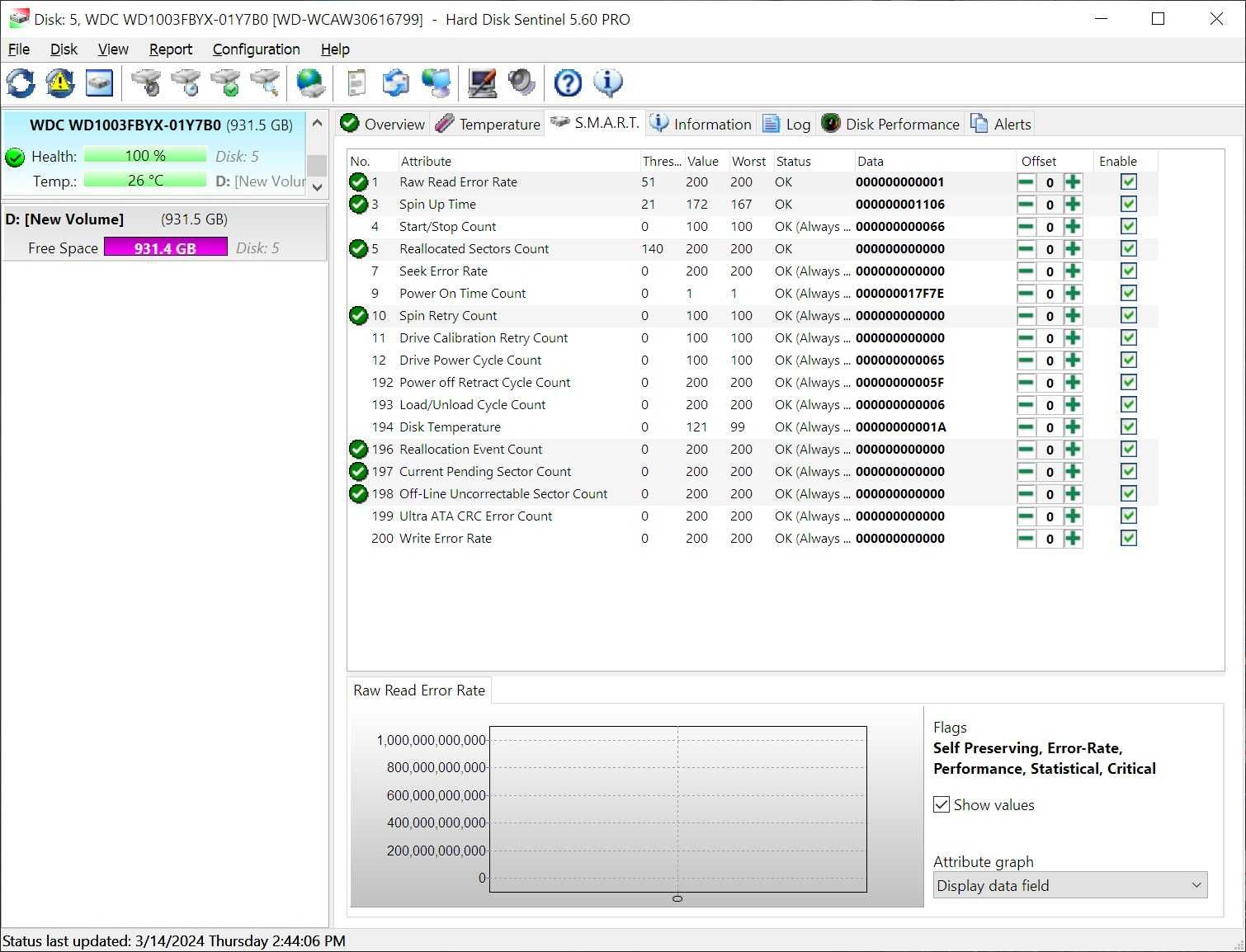
Task: Open the Attribute graph dropdown
Action: [1070, 885]
